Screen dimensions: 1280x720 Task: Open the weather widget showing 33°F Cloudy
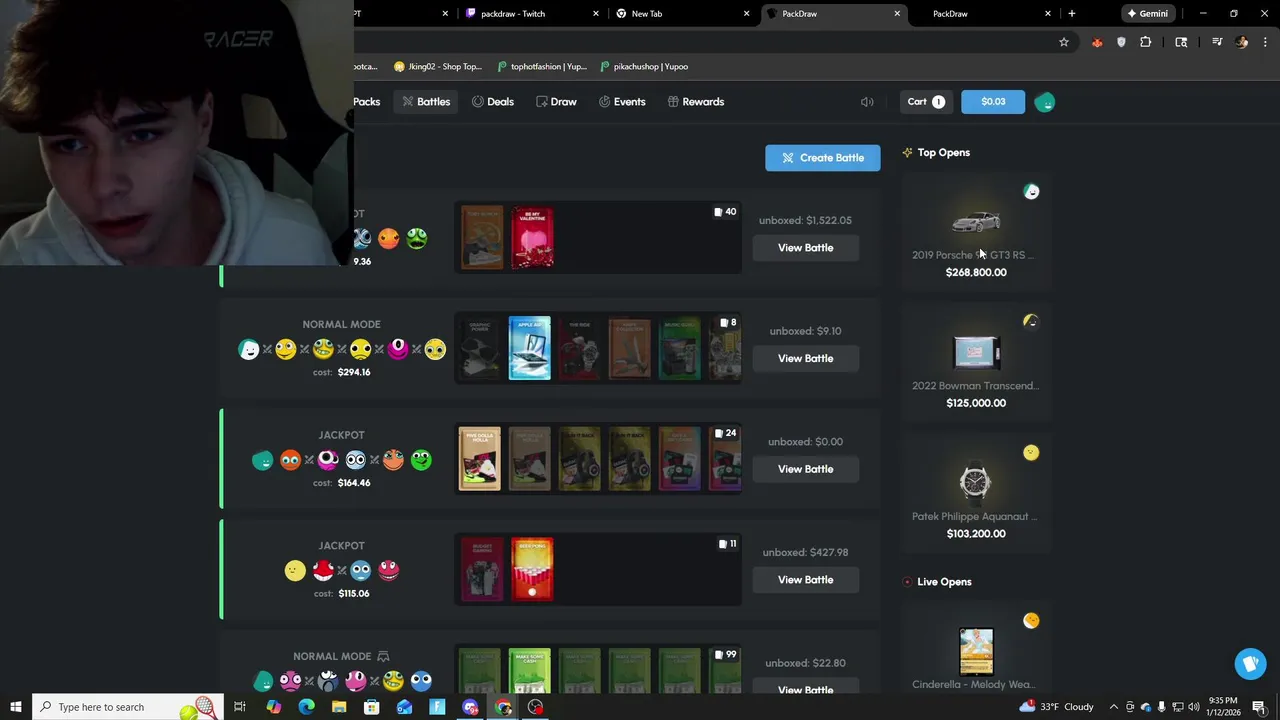pos(1058,707)
